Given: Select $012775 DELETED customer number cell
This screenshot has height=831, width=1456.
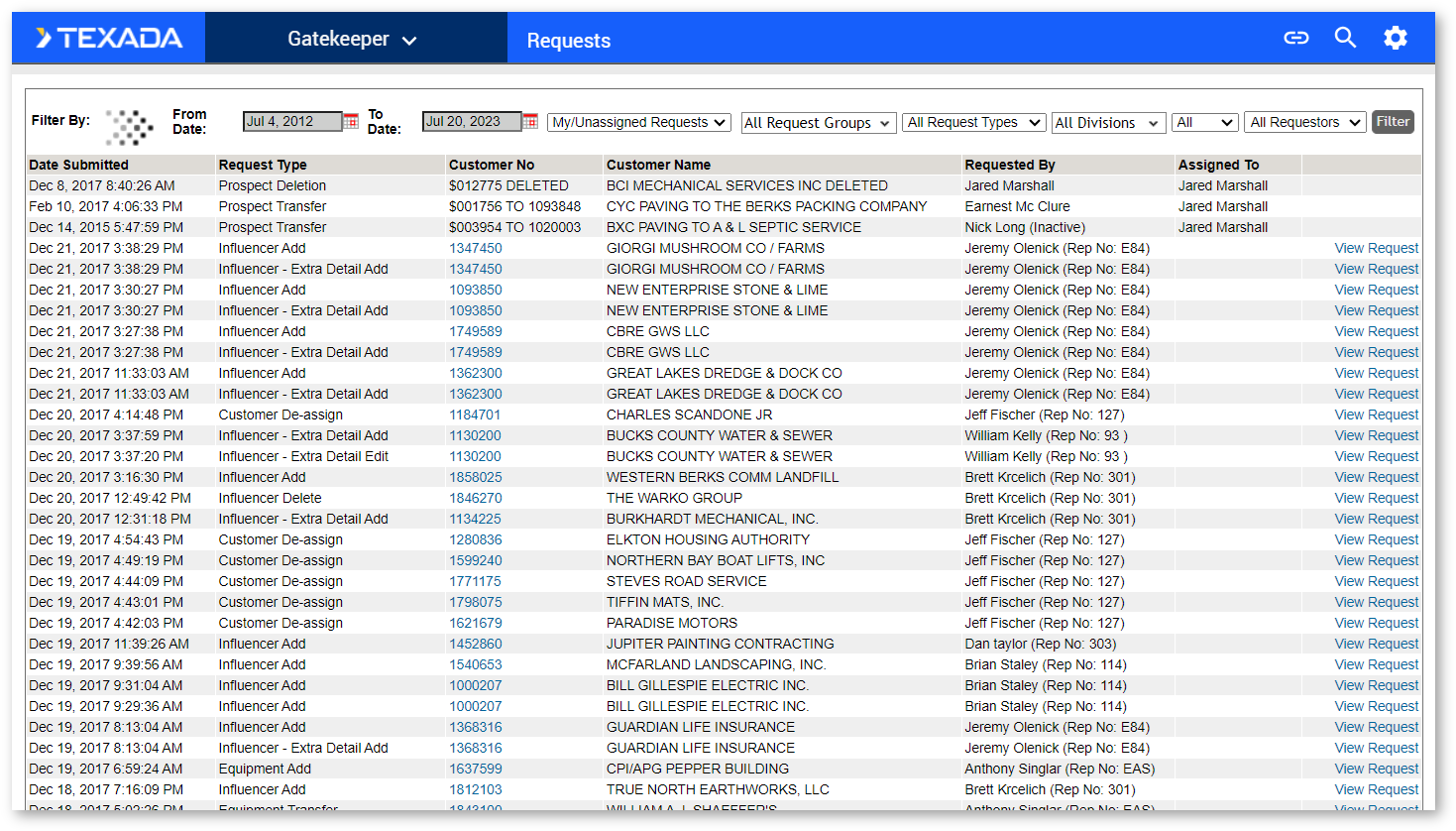Looking at the screenshot, I should [509, 185].
